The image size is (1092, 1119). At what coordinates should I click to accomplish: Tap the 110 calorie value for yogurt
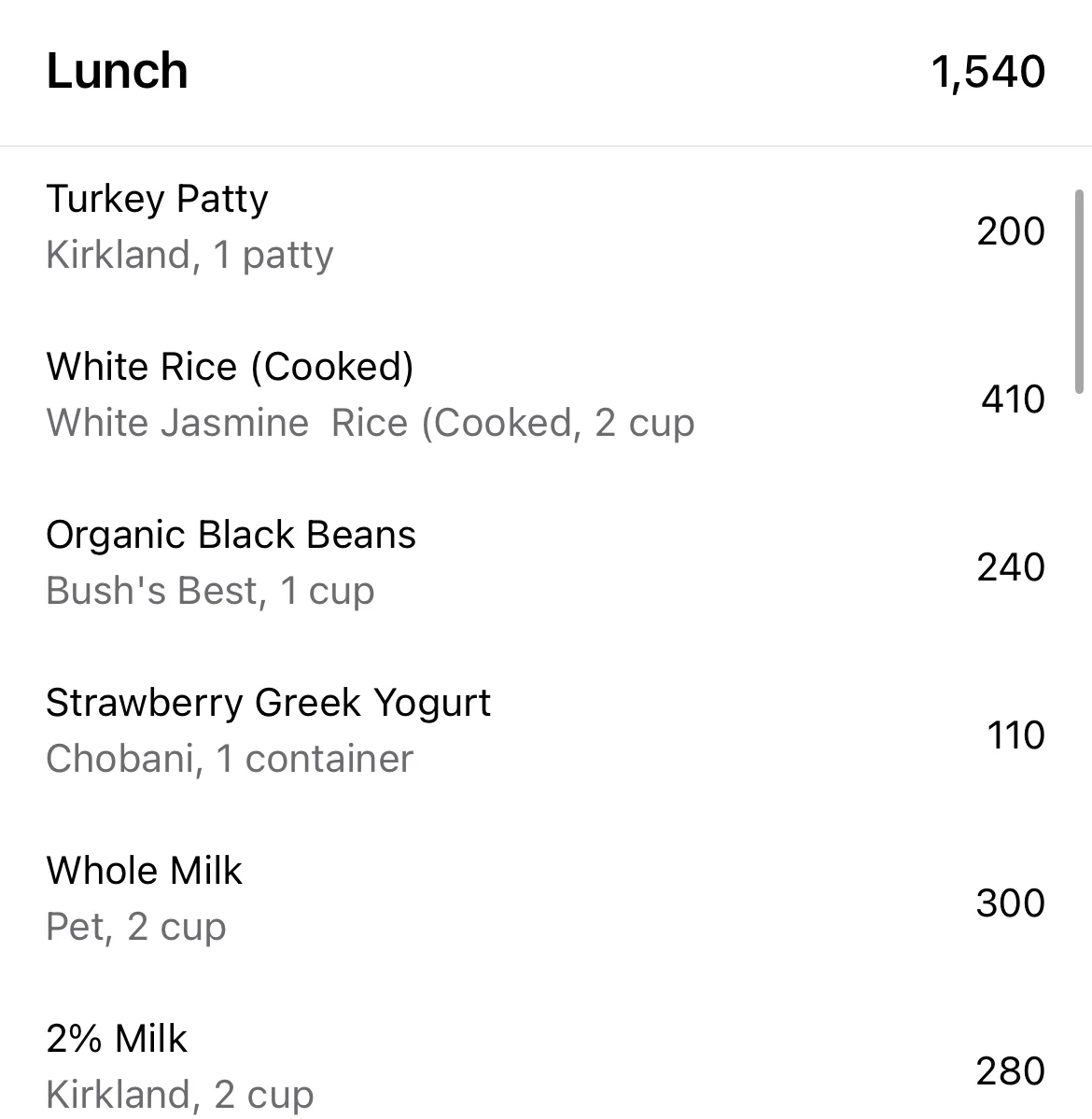pos(1015,735)
